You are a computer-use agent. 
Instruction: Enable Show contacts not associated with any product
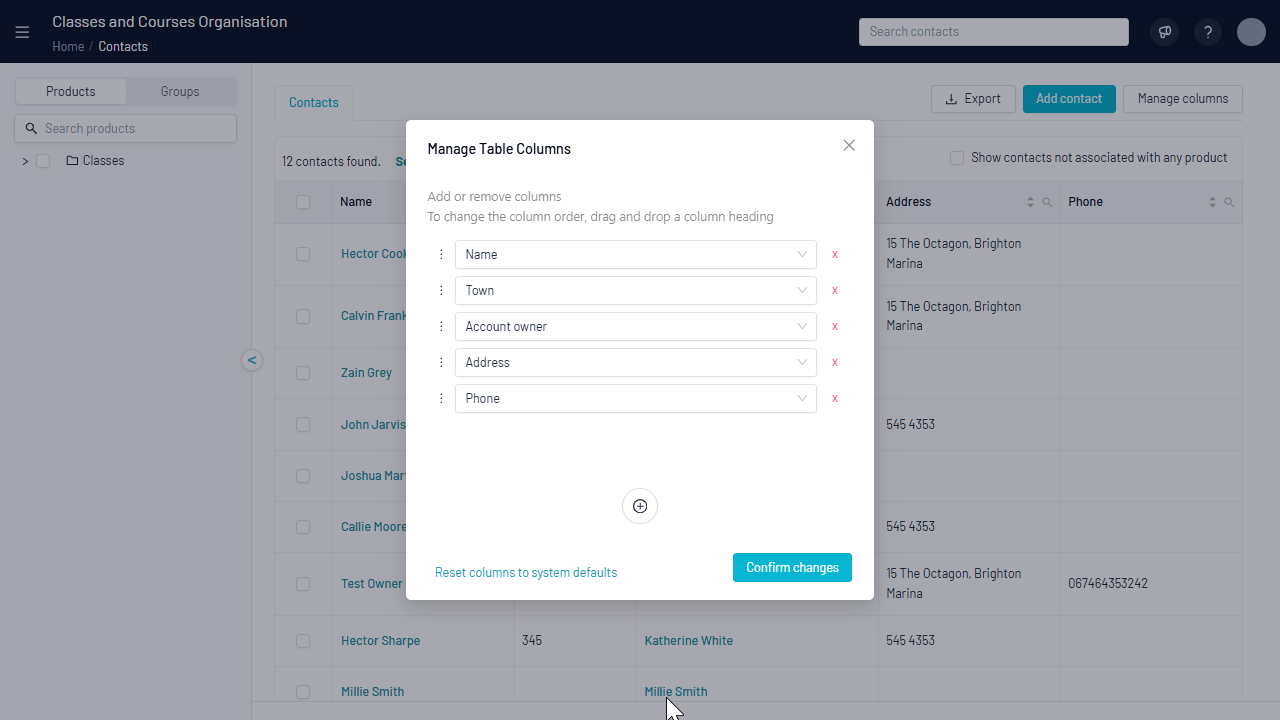click(x=957, y=157)
